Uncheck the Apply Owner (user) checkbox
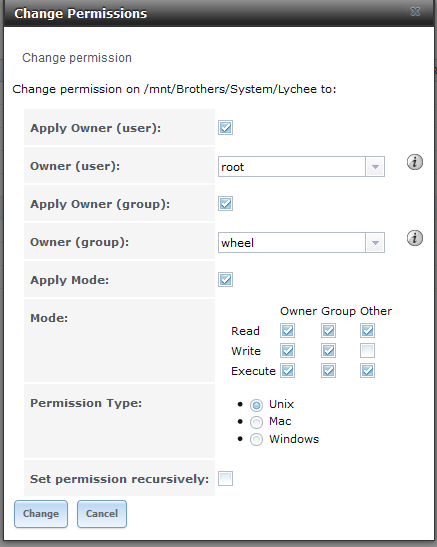 225,128
